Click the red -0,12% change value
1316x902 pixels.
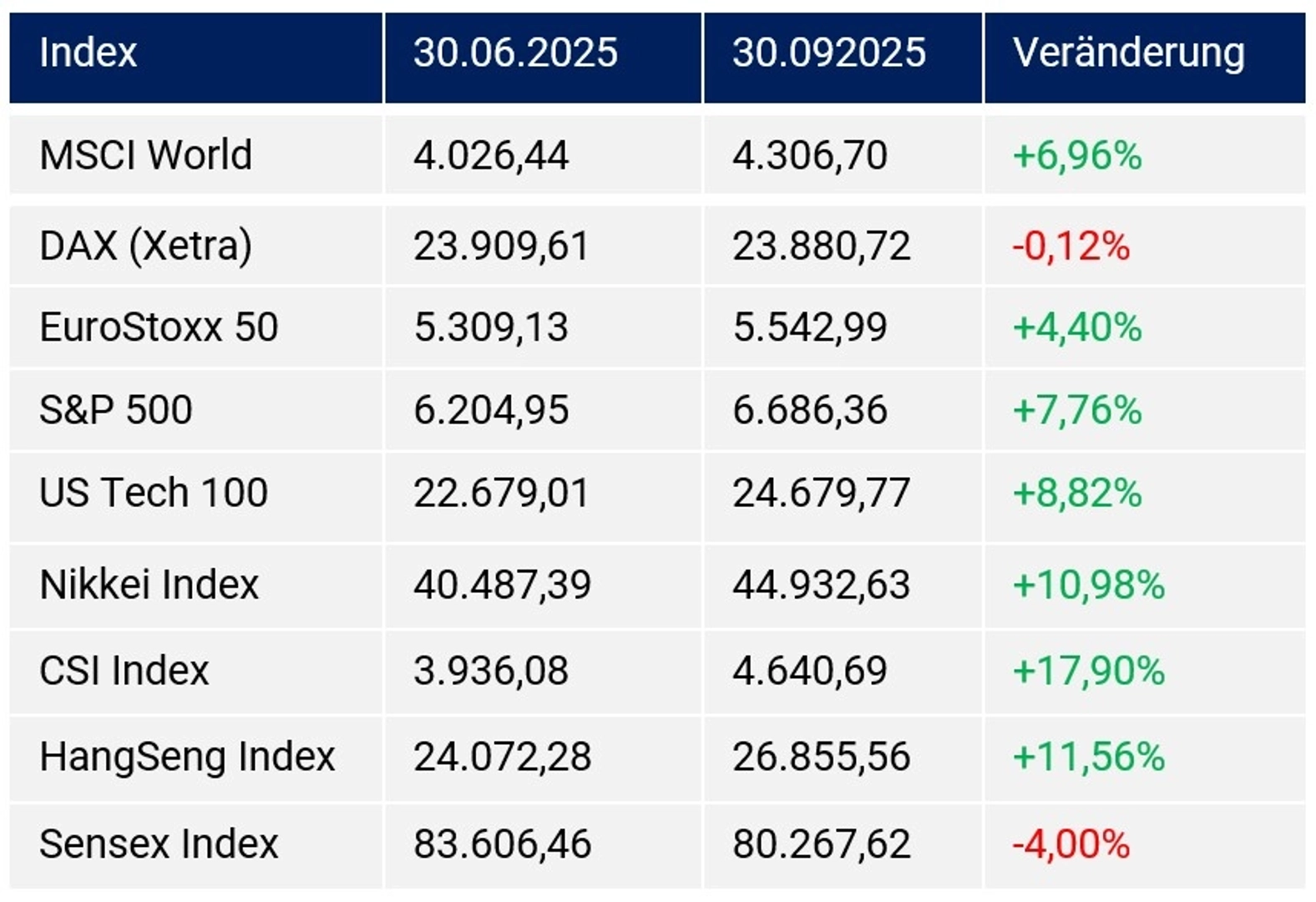(1071, 246)
